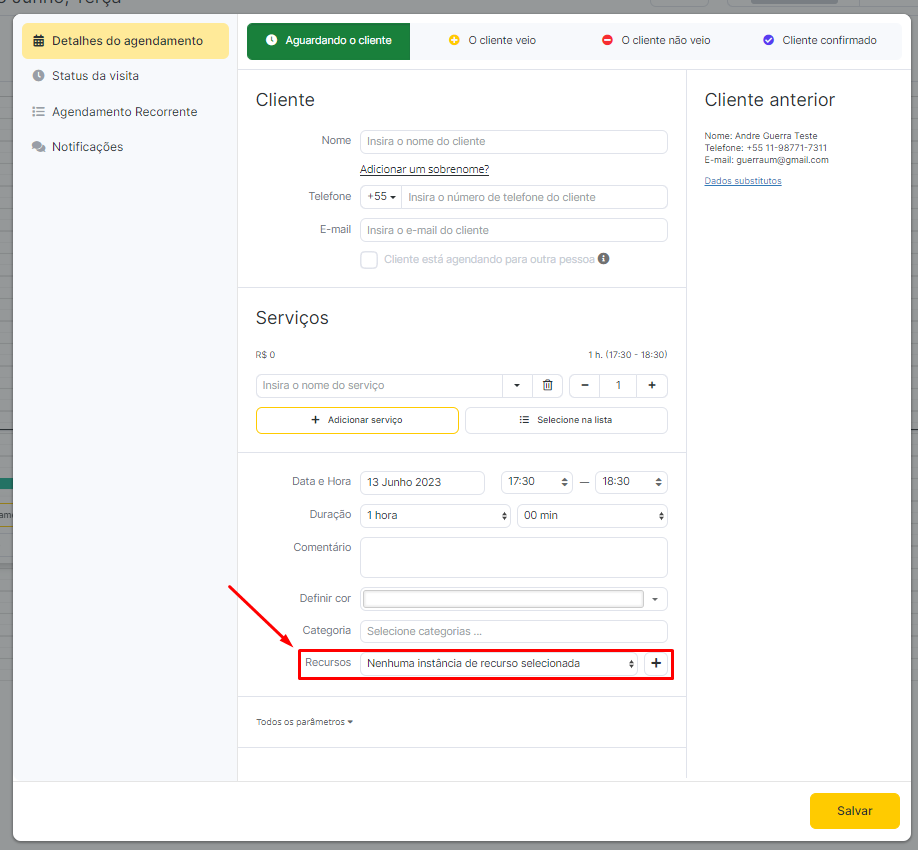
Task: Open the +55 country code dropdown
Action: [x=381, y=197]
